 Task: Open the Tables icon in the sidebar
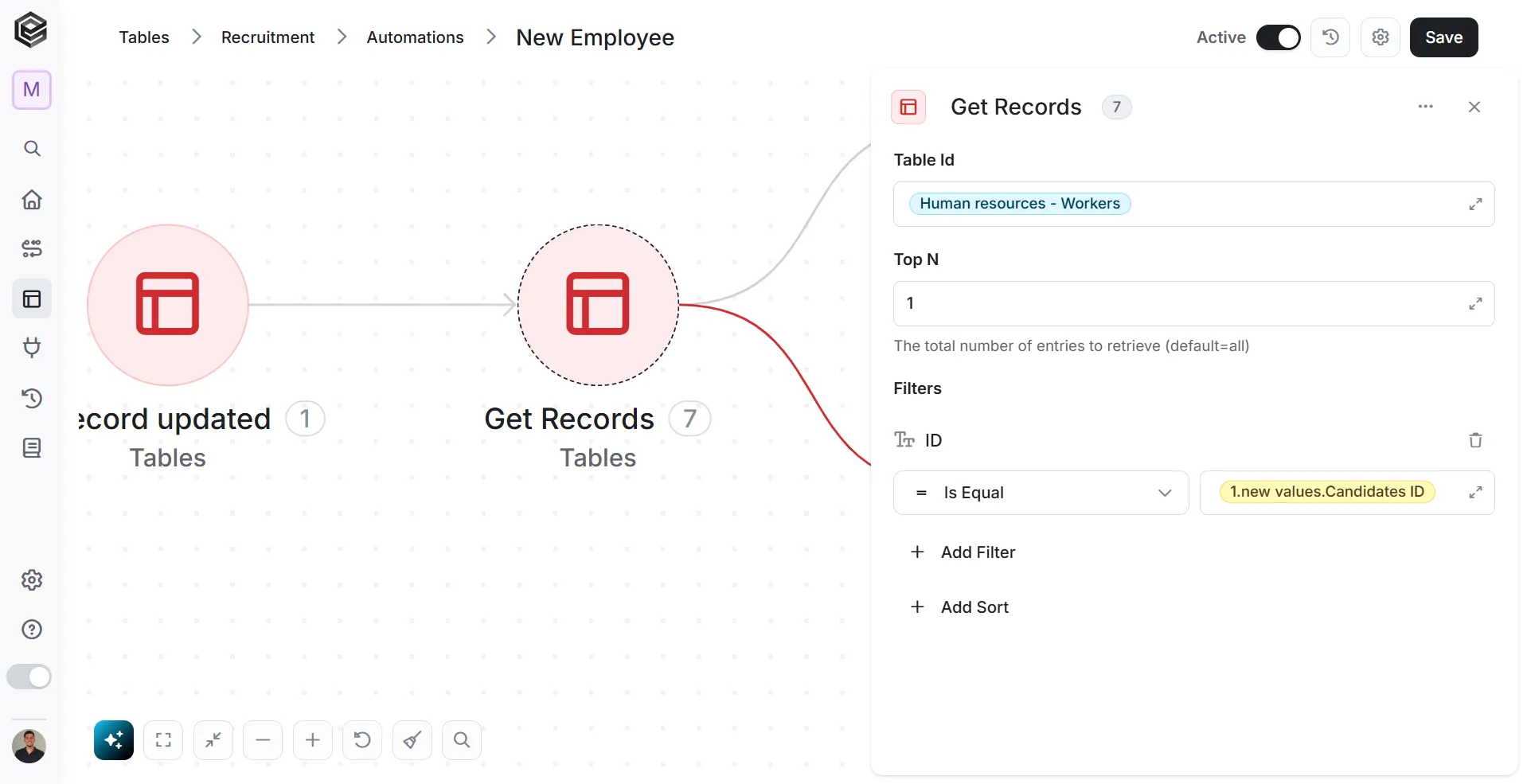tap(32, 299)
